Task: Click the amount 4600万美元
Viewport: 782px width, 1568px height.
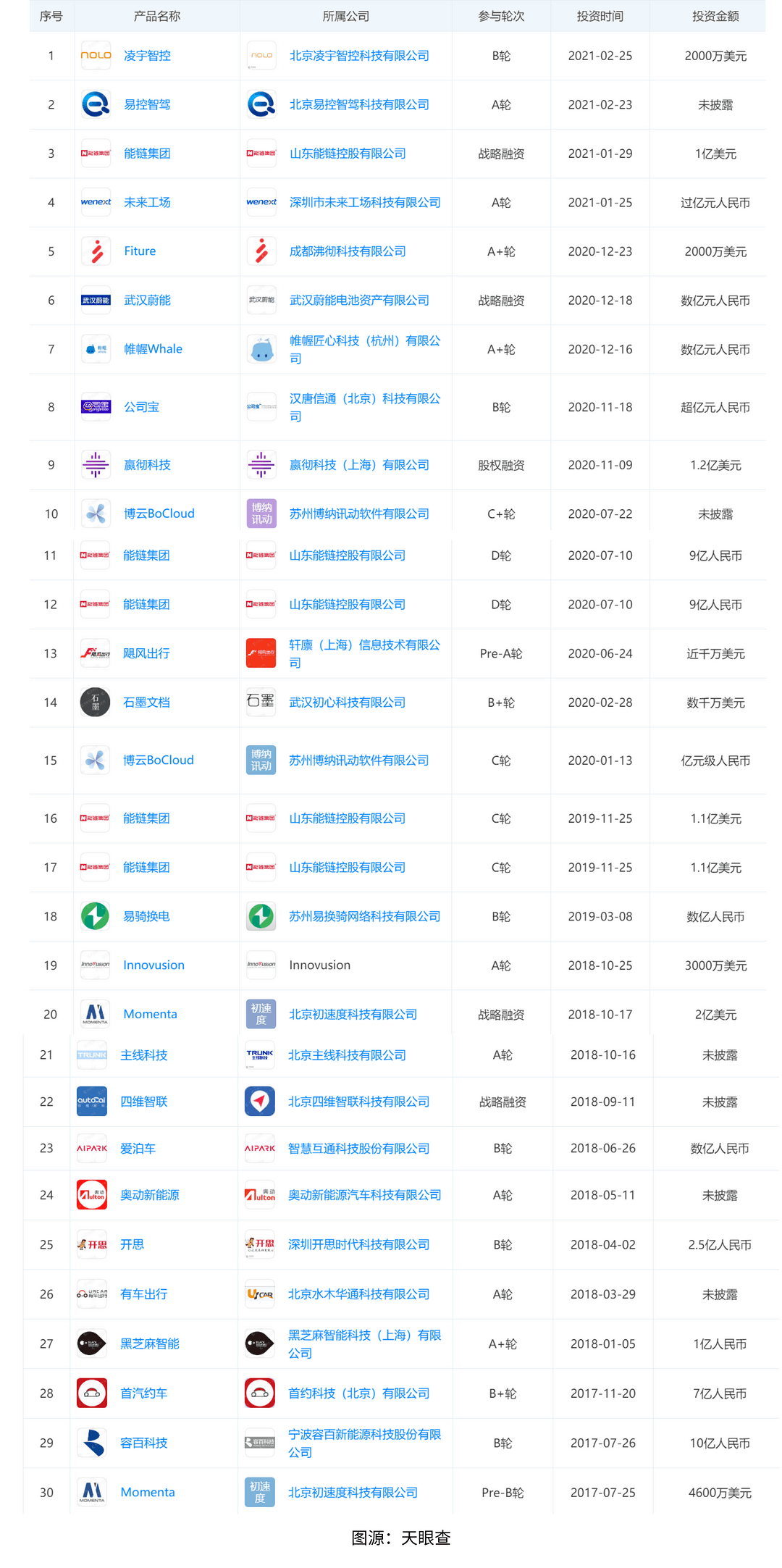Action: (x=720, y=1492)
